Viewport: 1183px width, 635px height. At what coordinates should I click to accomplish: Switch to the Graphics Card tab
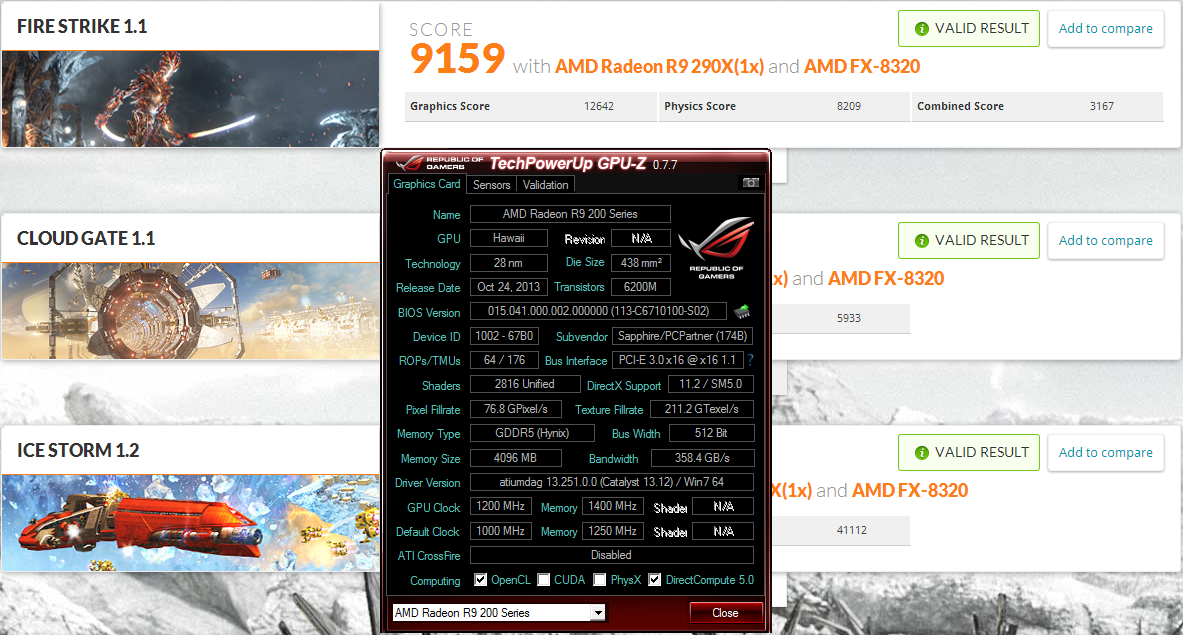pos(426,183)
